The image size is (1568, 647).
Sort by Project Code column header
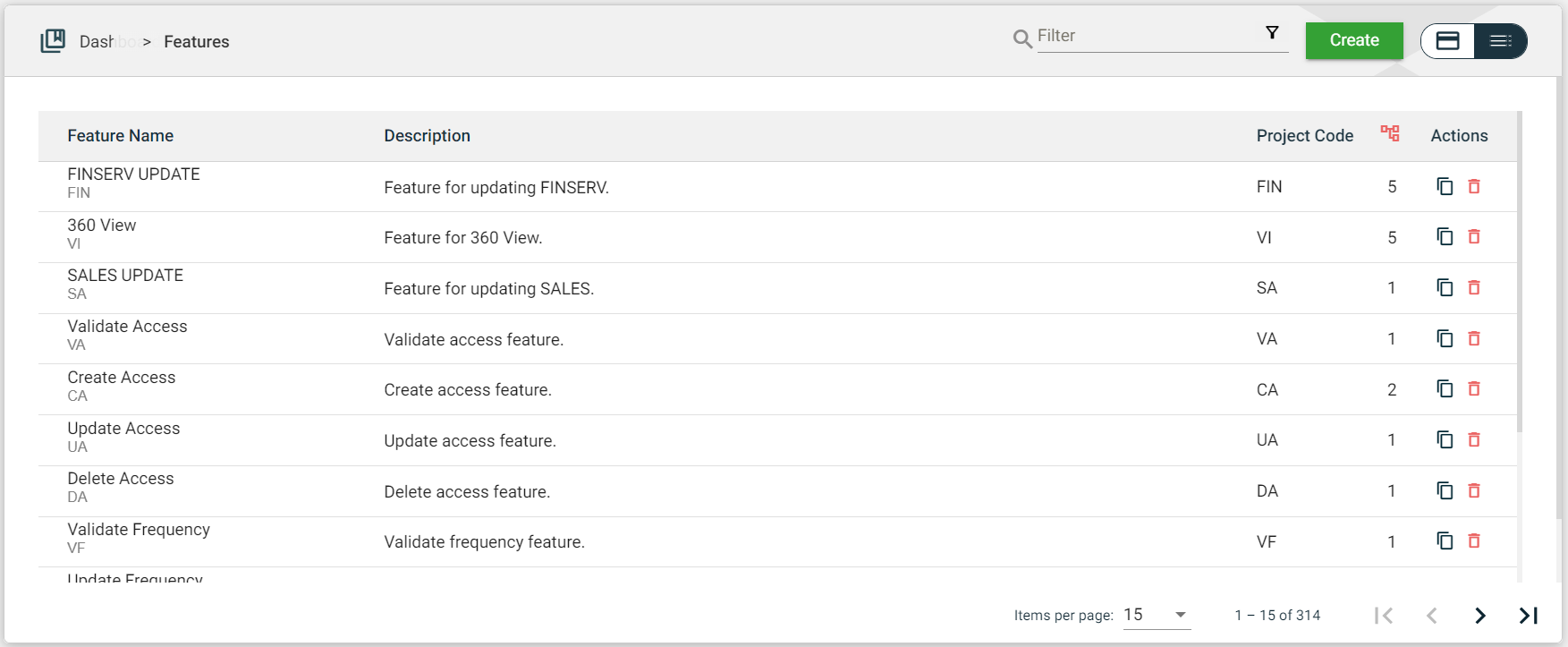tap(1304, 136)
